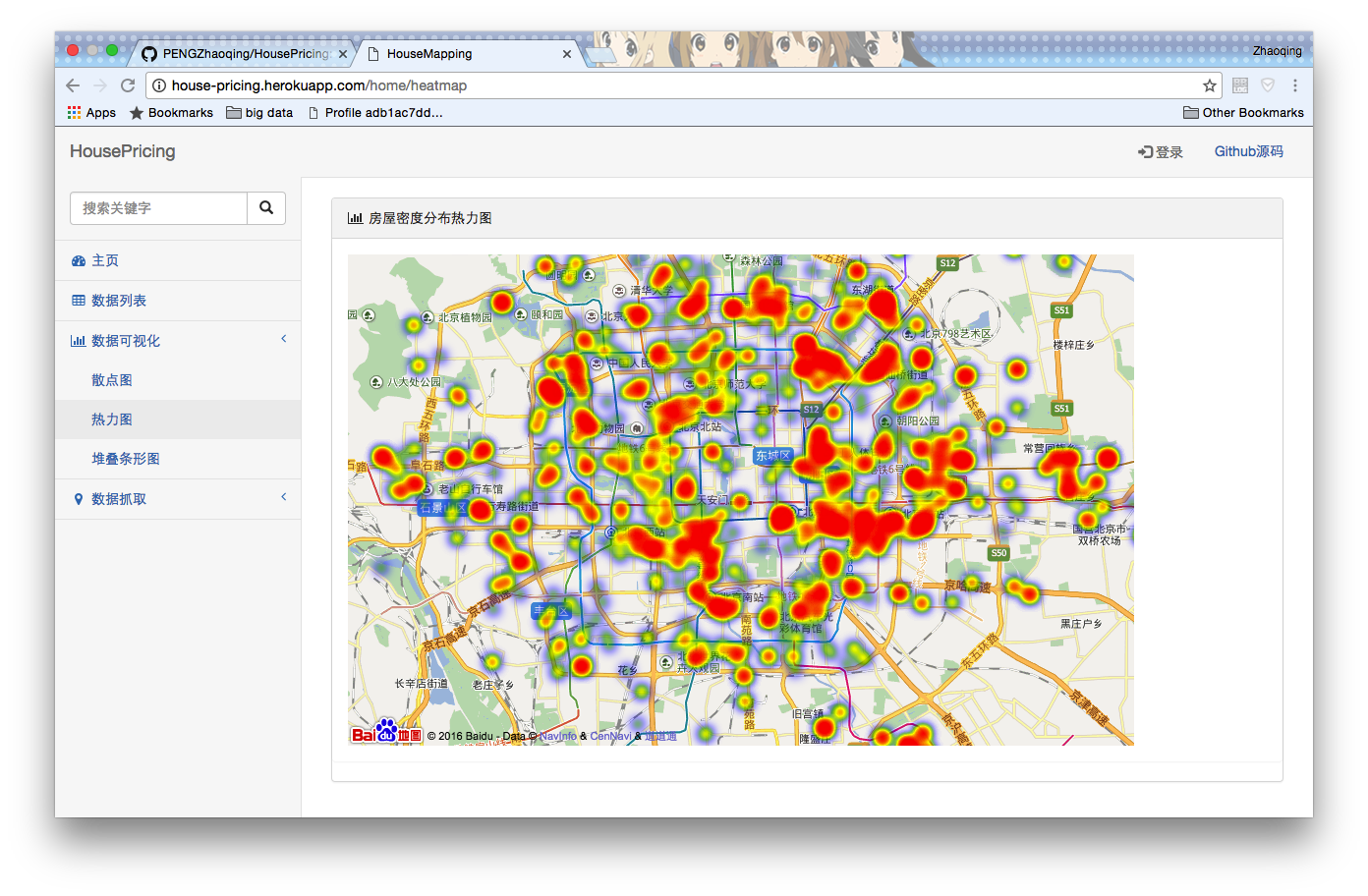
Task: Click the HousePricing brand title
Action: [x=123, y=151]
